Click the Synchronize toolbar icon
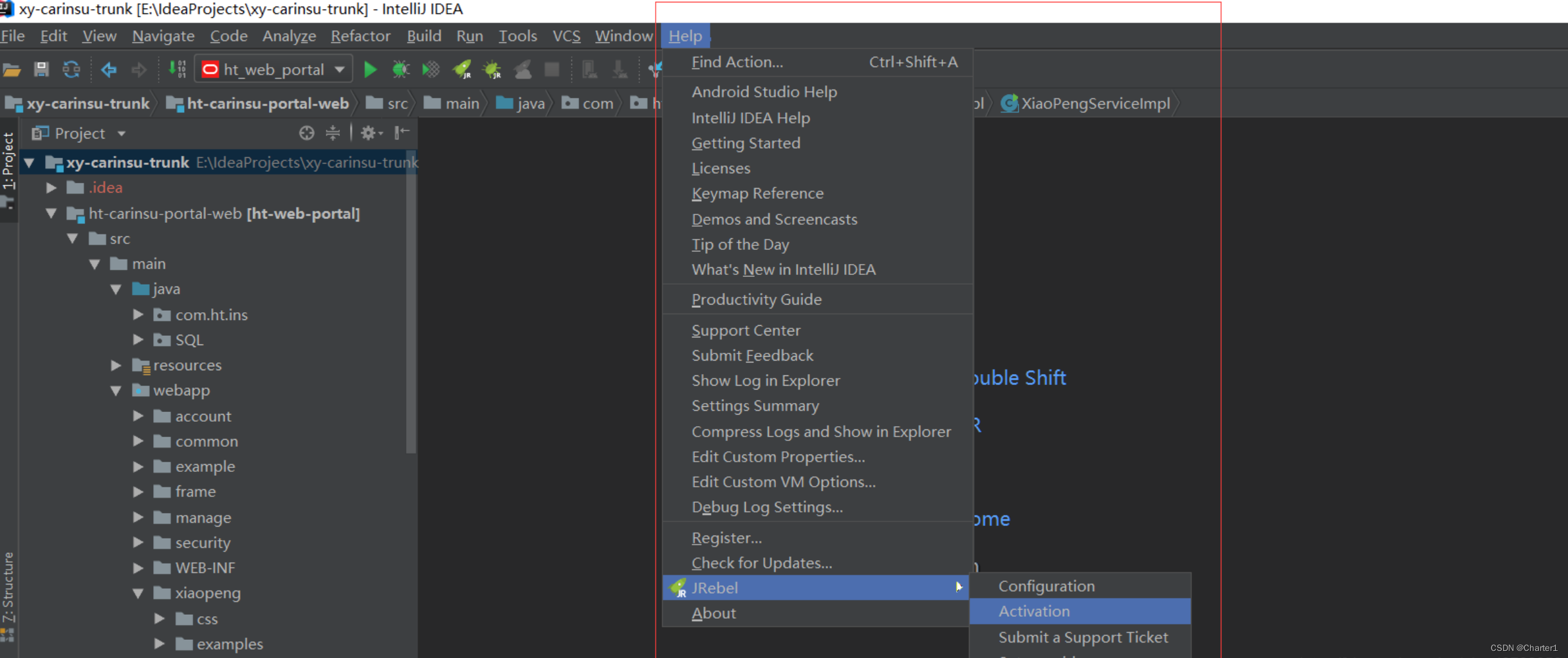The image size is (1568, 658). [71, 70]
